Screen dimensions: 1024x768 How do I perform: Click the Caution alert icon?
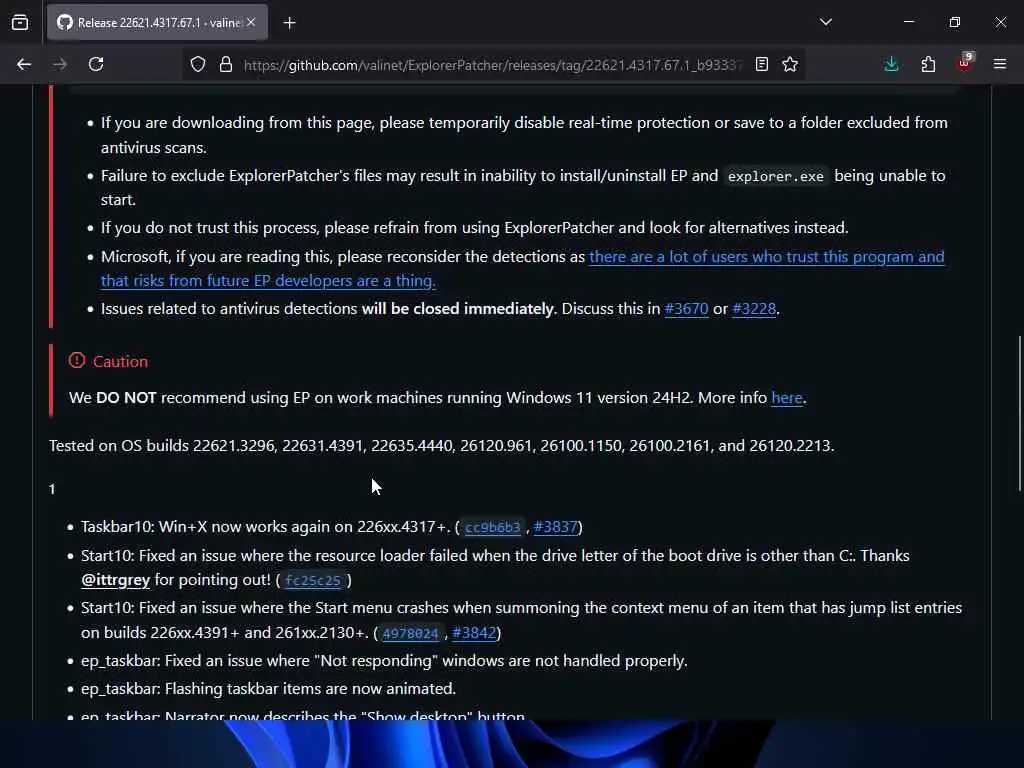[76, 360]
